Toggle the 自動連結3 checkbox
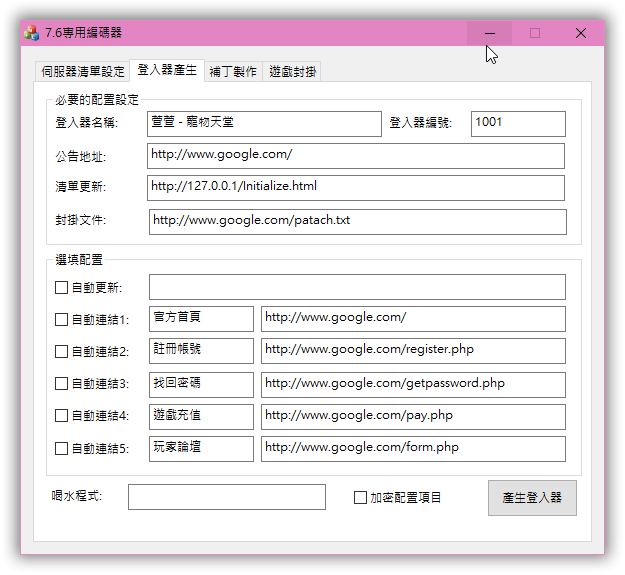Viewport: 625px width, 575px height. click(x=61, y=383)
